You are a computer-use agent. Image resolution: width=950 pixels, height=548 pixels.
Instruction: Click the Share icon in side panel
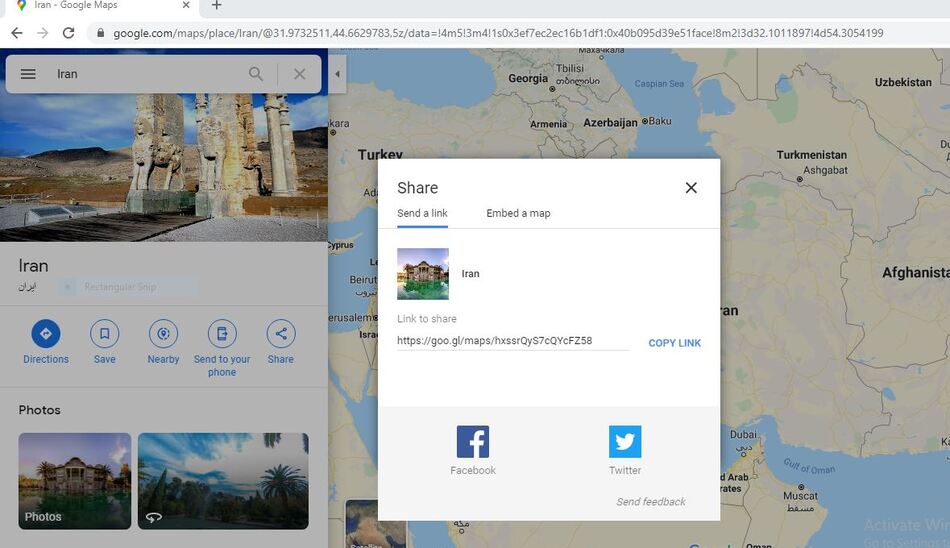click(281, 333)
